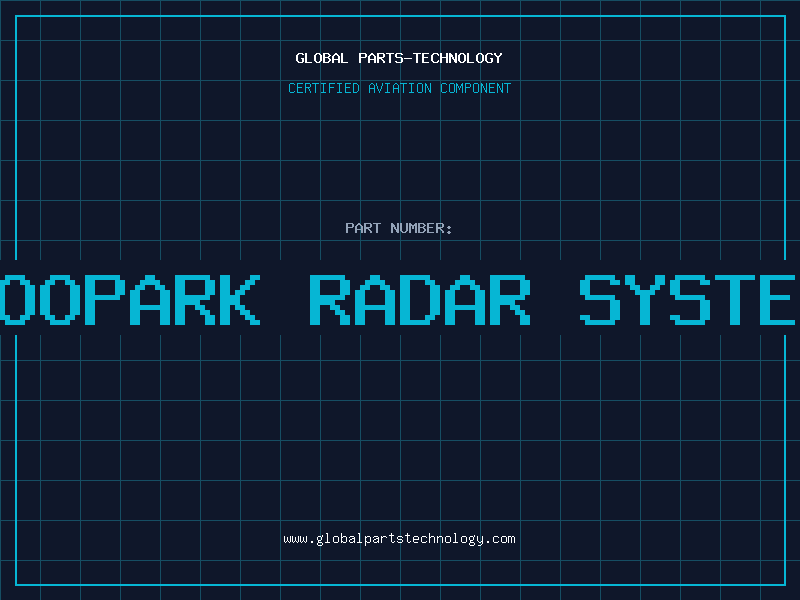Click the website link www.globalpartstechnology.com
Image resolution: width=800 pixels, height=600 pixels.
pos(399,538)
